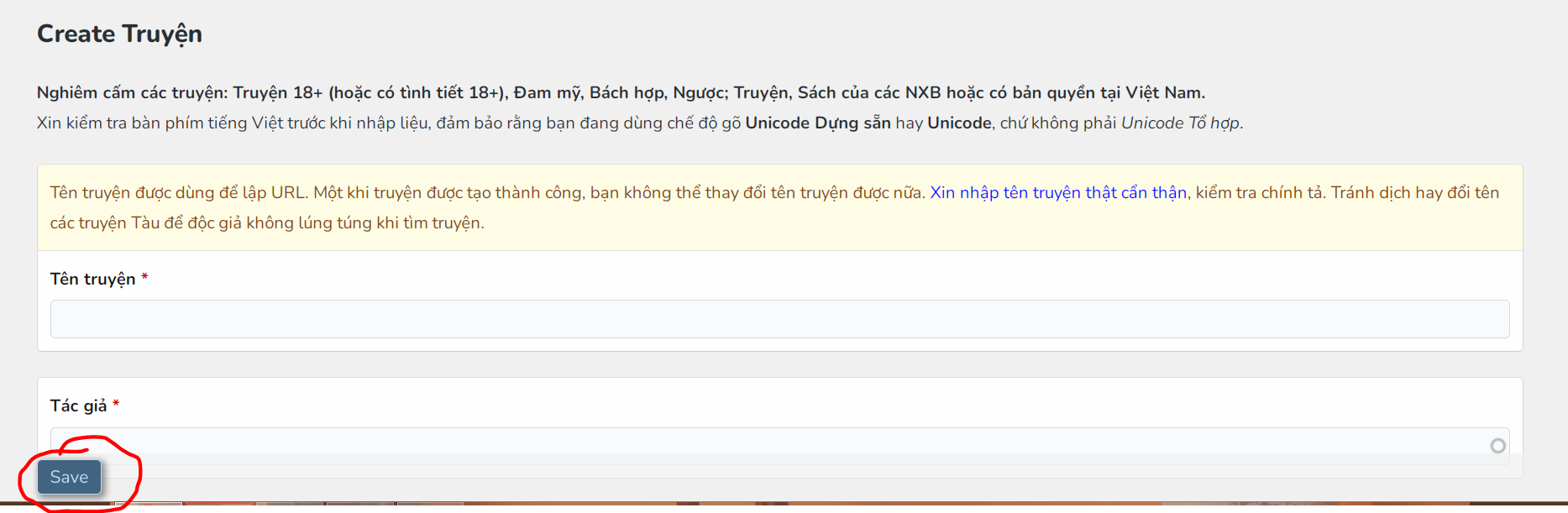Click the italic 'Unicode Tổ hợp' text
Viewport: 1568px width, 513px height.
tap(1180, 123)
